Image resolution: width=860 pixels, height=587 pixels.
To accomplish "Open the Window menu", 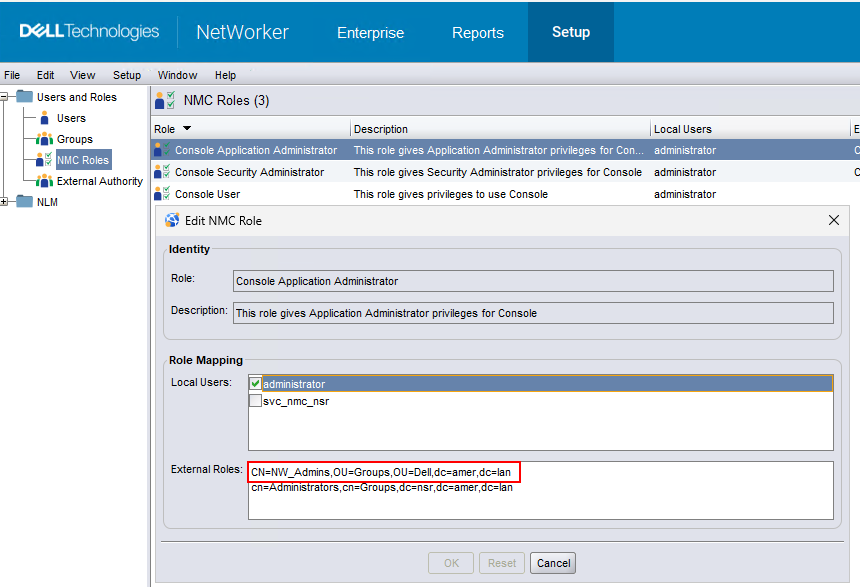I will coord(177,75).
